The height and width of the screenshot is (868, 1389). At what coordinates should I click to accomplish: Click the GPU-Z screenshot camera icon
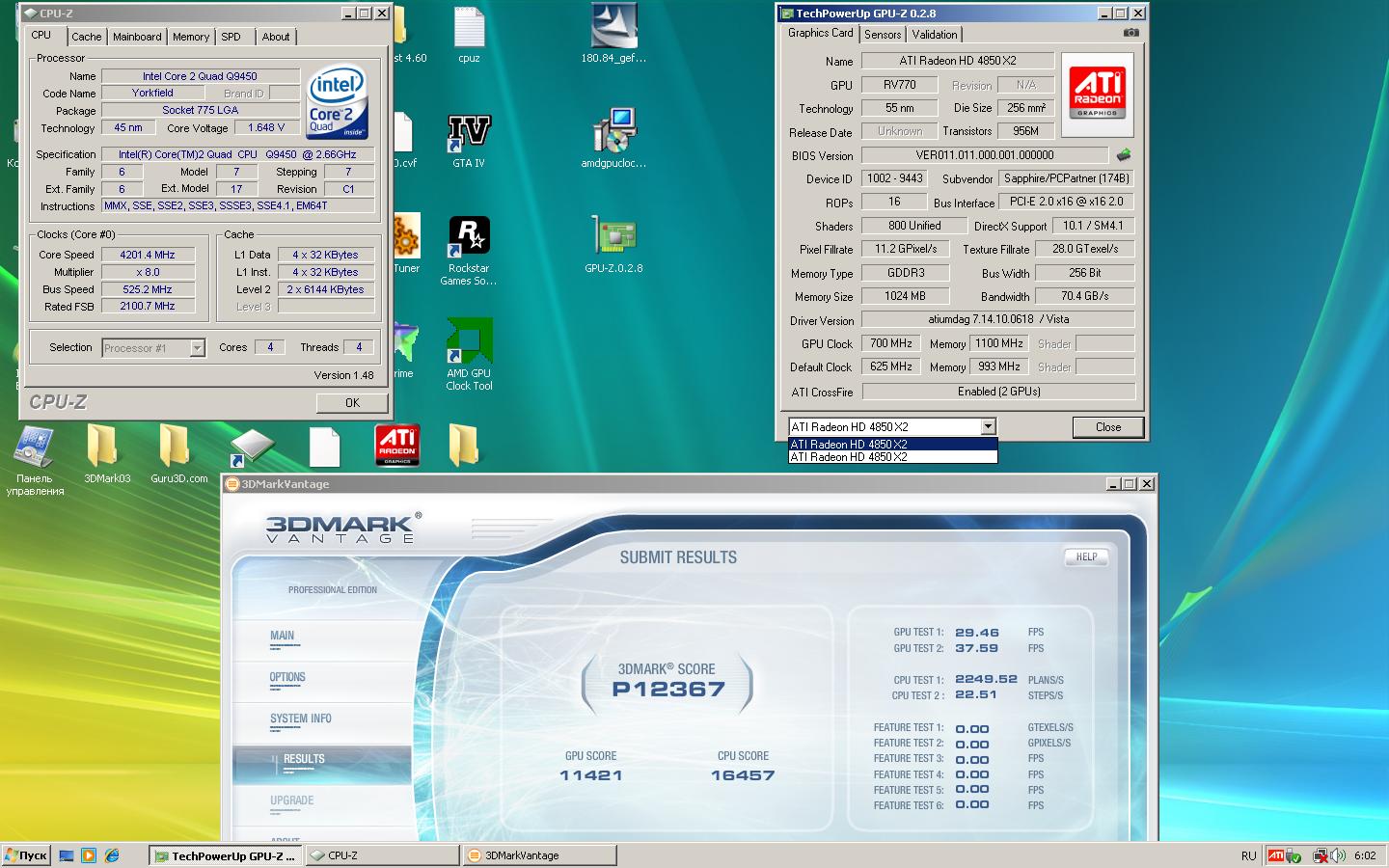coord(1131,33)
